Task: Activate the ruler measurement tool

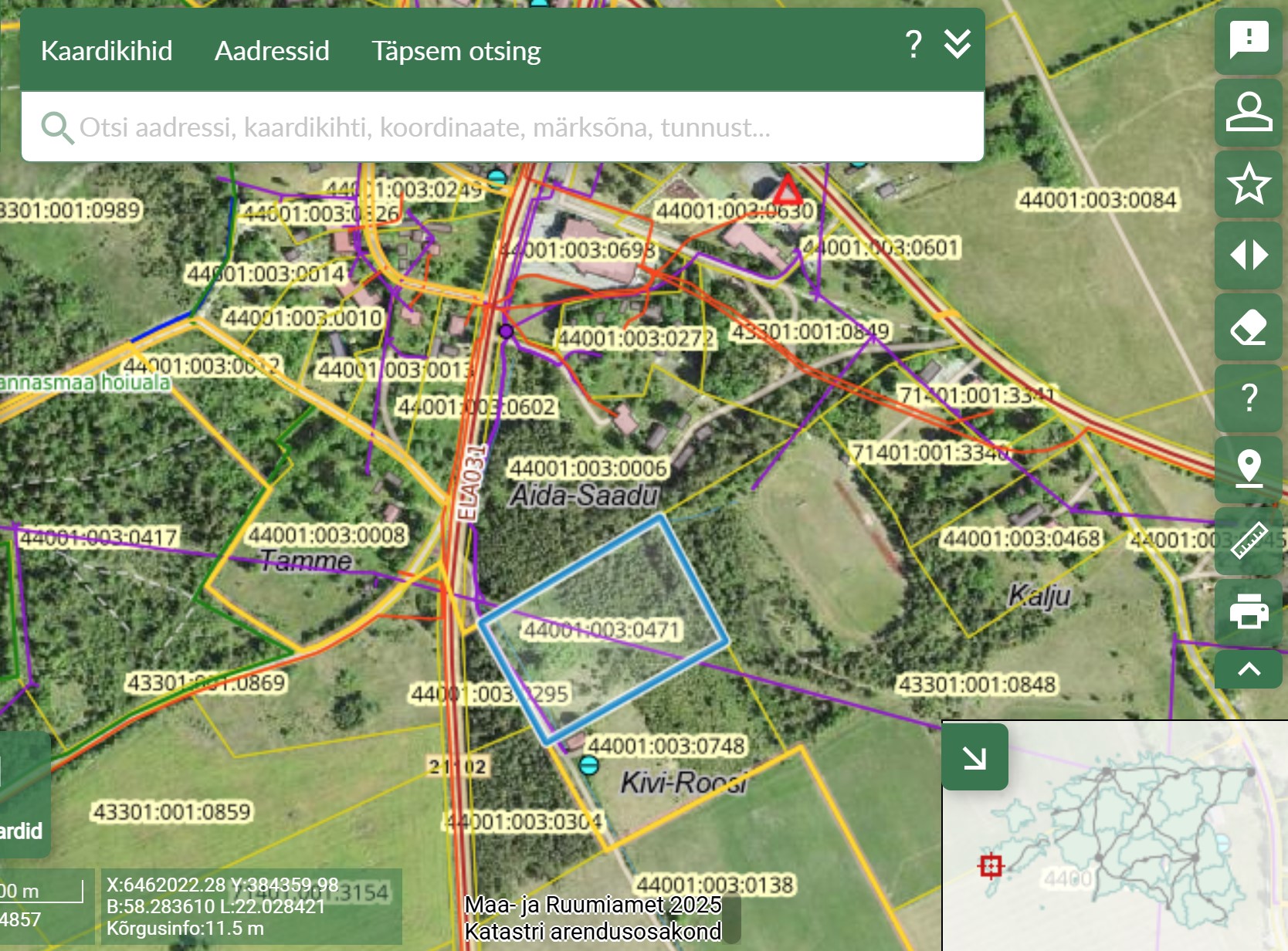Action: tap(1248, 540)
